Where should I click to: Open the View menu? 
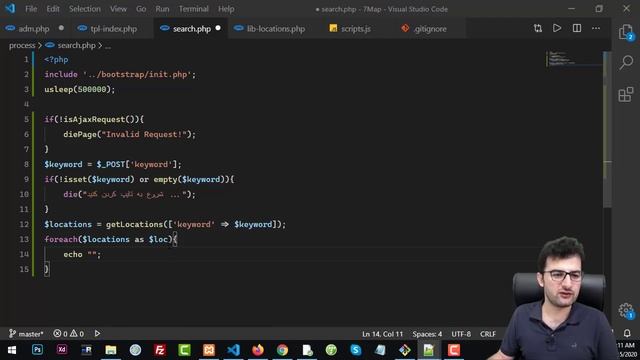coord(118,9)
